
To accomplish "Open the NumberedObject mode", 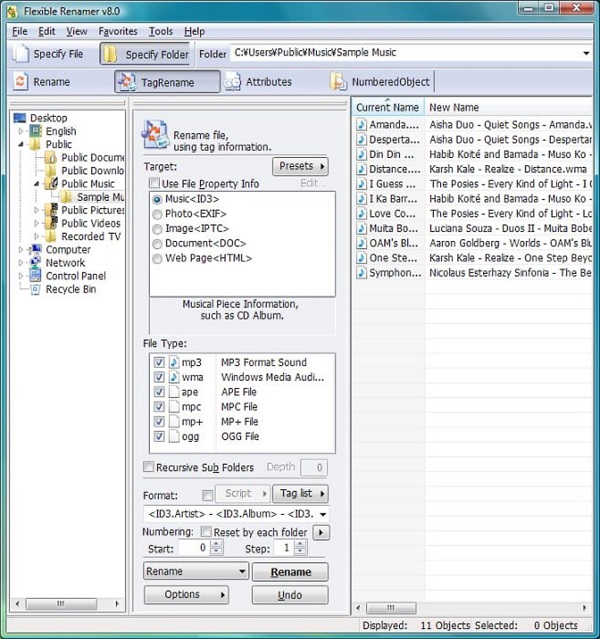I will (x=339, y=82).
